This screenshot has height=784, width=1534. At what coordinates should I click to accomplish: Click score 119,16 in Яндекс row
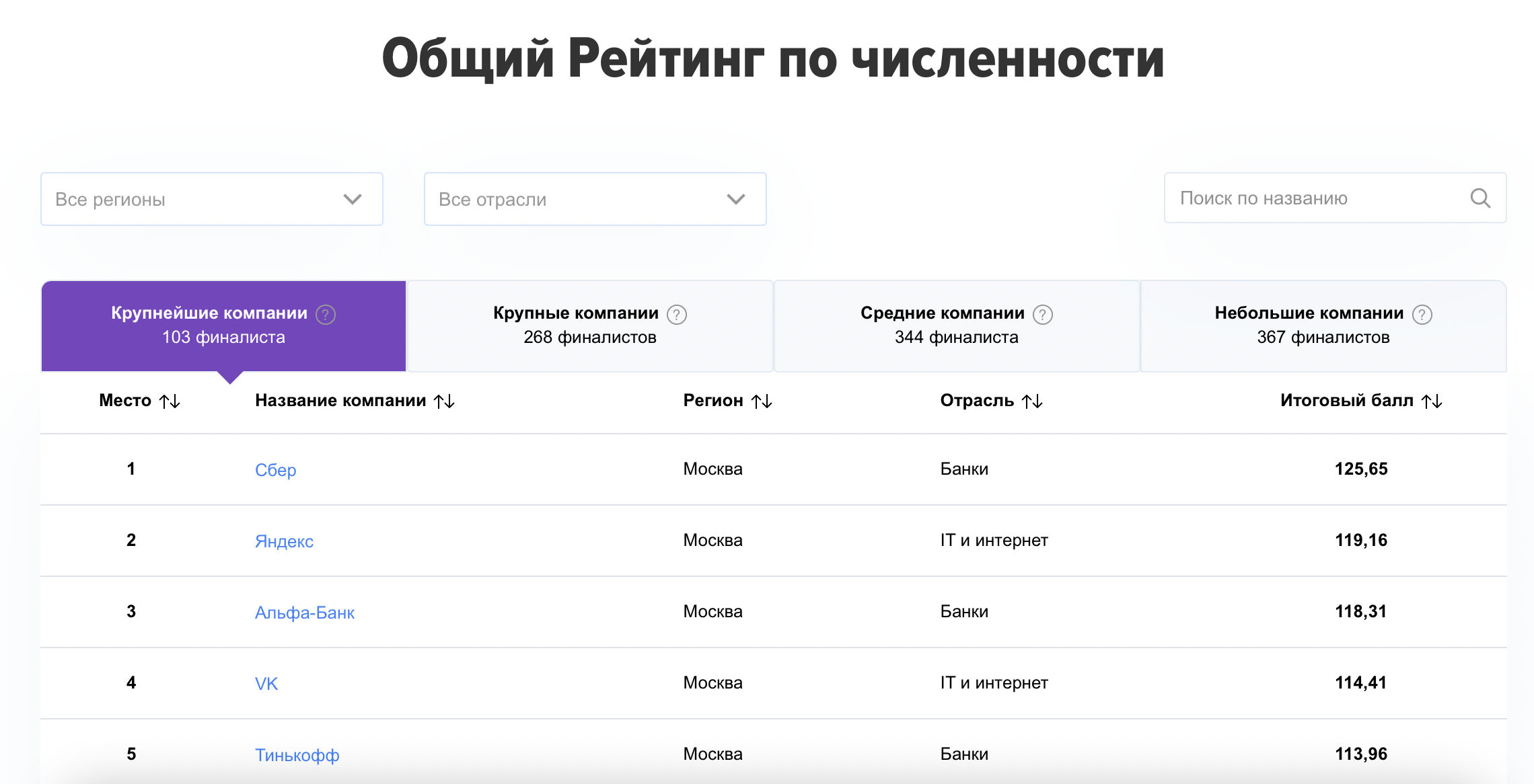(1361, 540)
